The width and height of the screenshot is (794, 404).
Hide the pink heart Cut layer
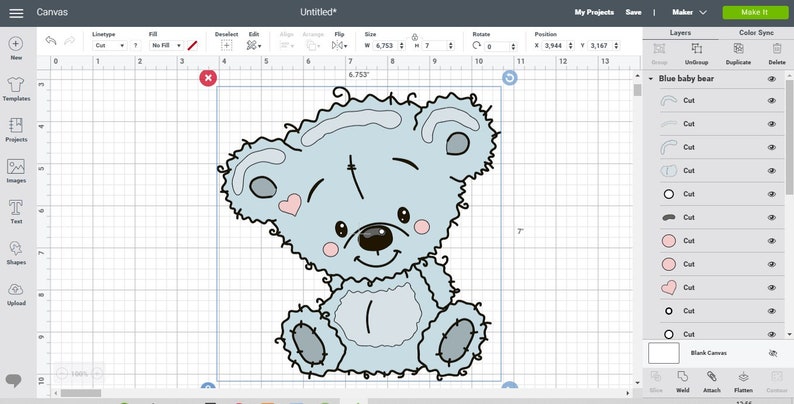tap(772, 288)
